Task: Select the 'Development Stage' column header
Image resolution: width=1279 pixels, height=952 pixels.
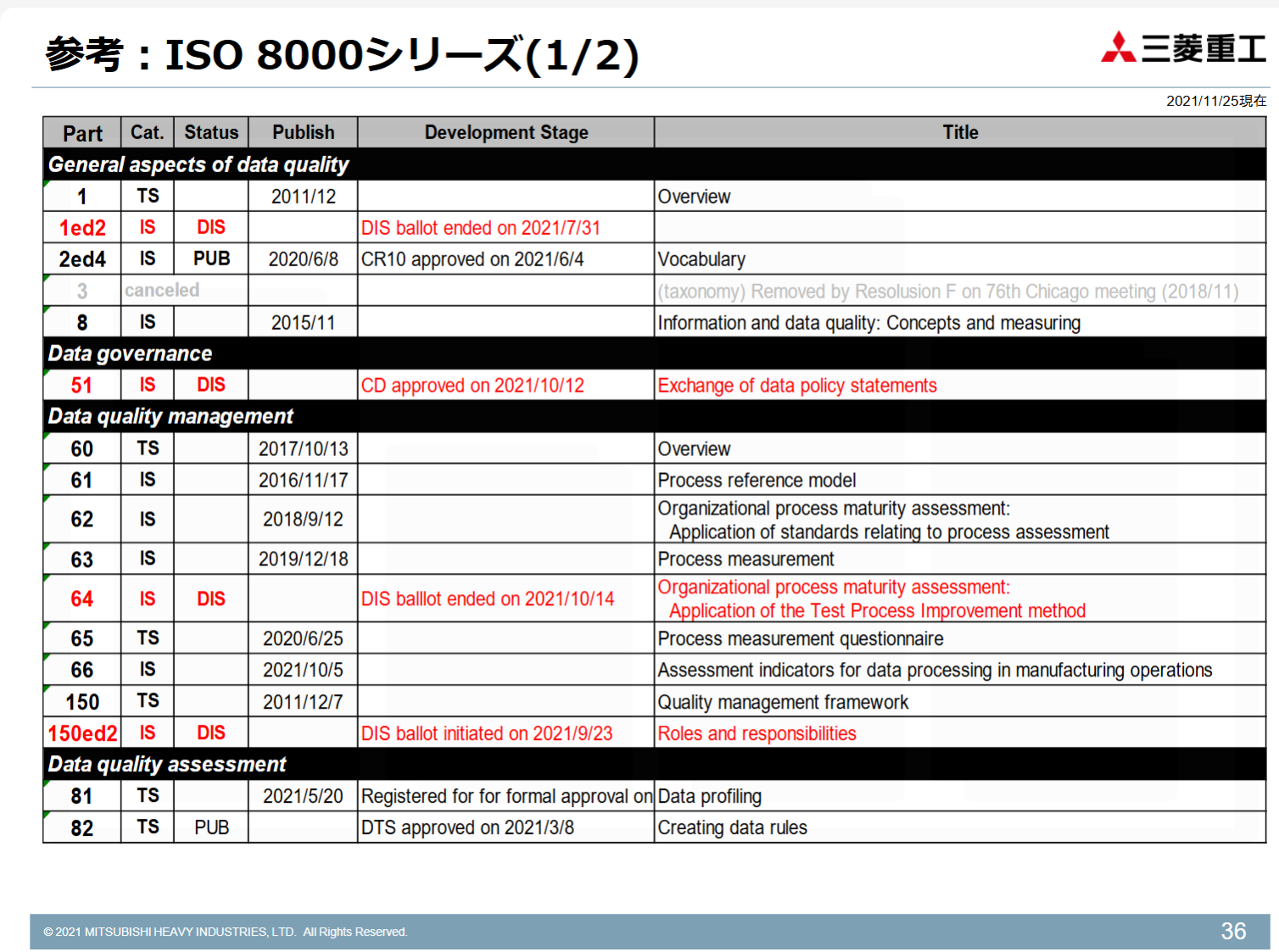Action: pos(506,133)
